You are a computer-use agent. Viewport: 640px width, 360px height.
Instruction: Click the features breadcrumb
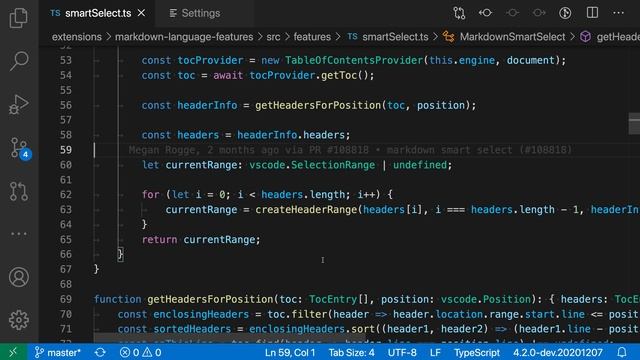click(312, 37)
